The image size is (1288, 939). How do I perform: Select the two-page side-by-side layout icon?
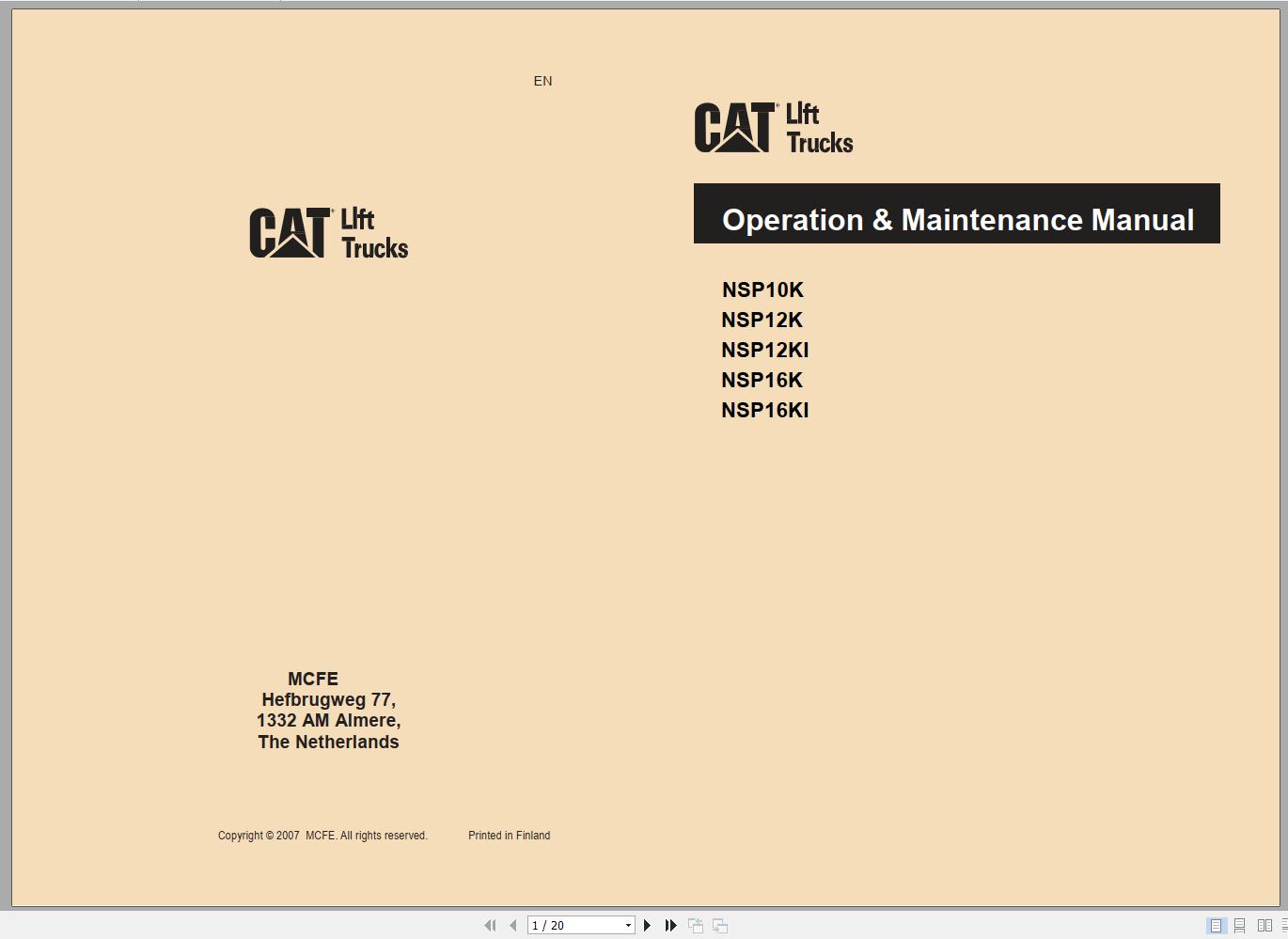(1264, 925)
